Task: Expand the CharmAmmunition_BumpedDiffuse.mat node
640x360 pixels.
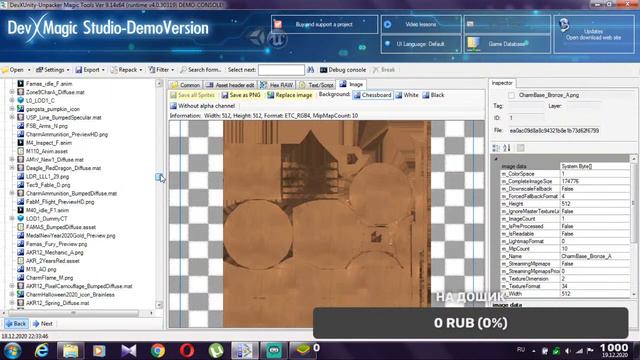Action: pyautogui.click(x=12, y=193)
